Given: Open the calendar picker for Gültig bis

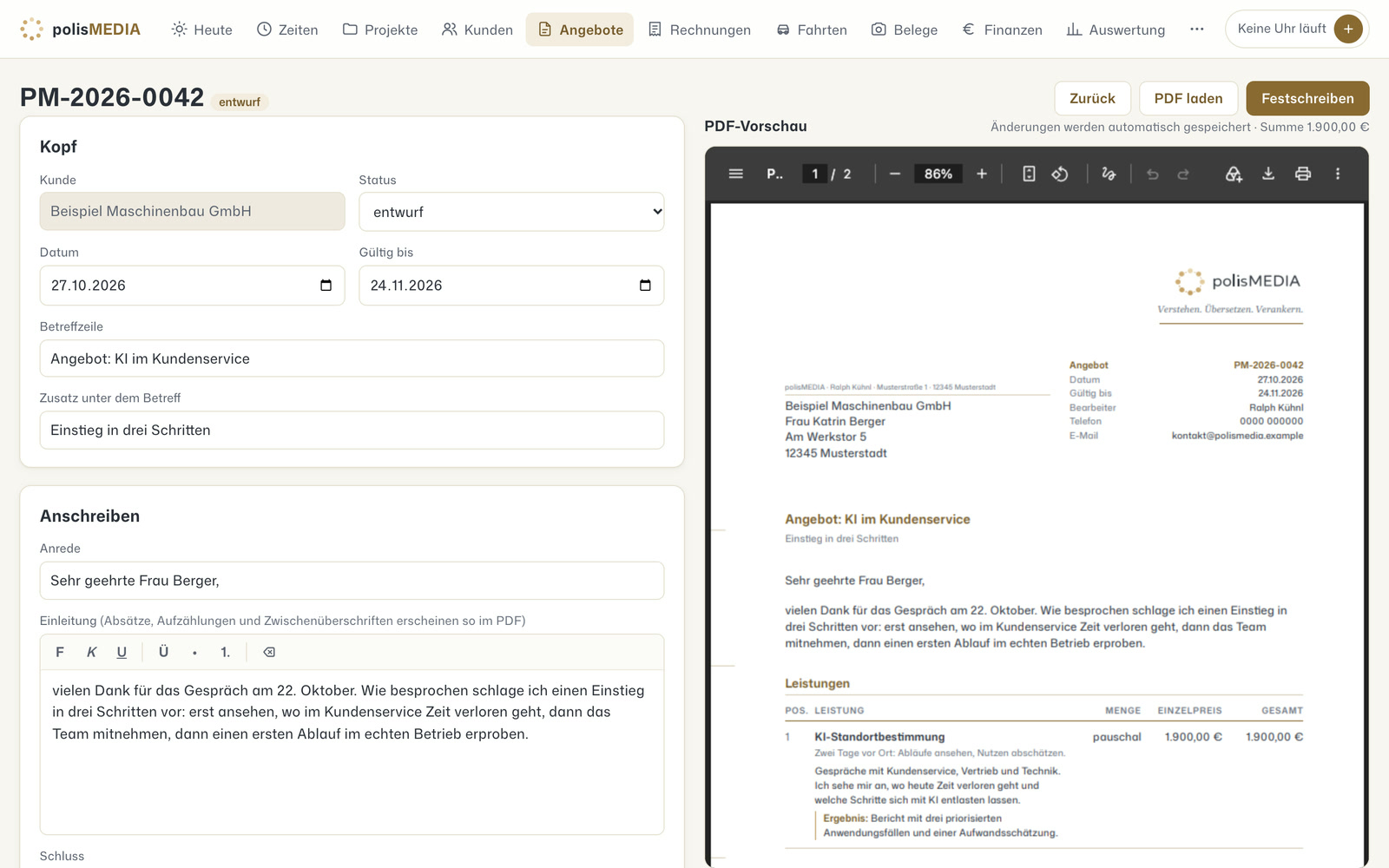Looking at the screenshot, I should (645, 286).
